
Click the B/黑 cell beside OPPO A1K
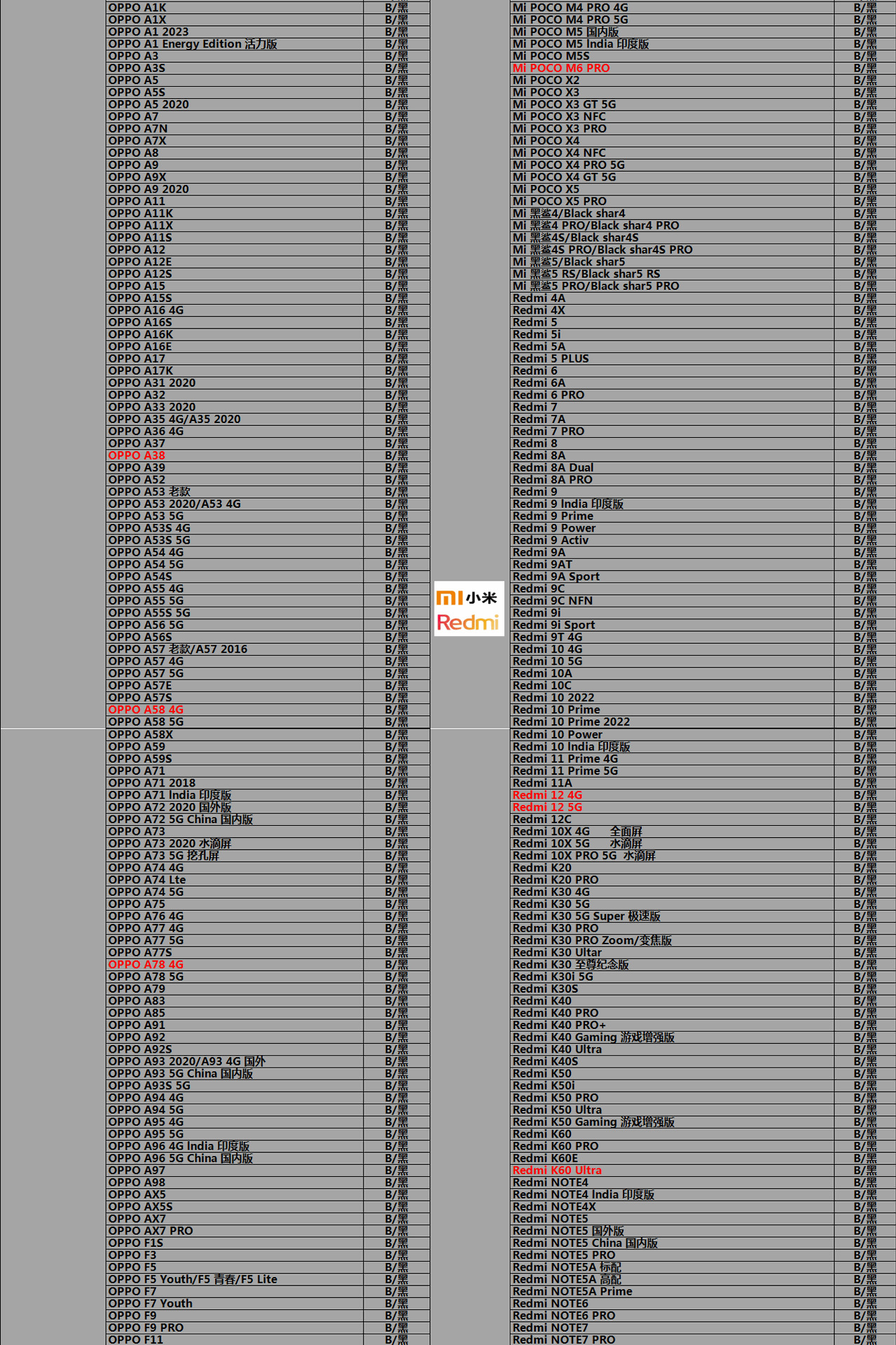(397, 8)
